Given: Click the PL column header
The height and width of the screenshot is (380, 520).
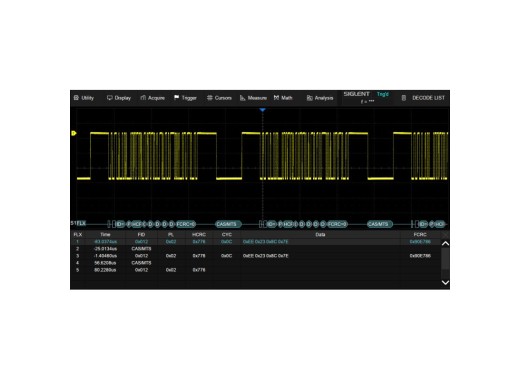Looking at the screenshot, I should [171, 235].
